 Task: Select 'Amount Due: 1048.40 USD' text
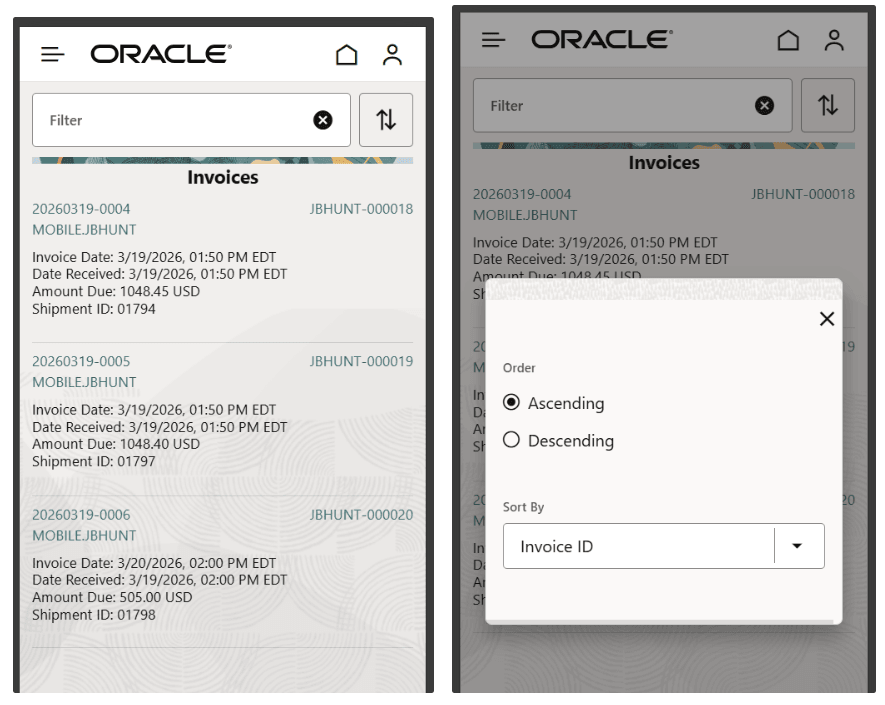click(116, 444)
